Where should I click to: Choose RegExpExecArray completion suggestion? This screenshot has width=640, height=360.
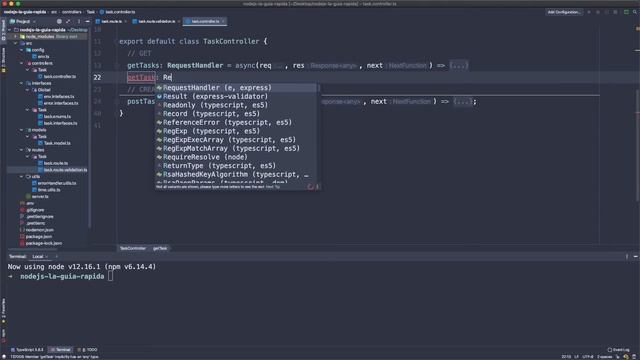click(236, 140)
